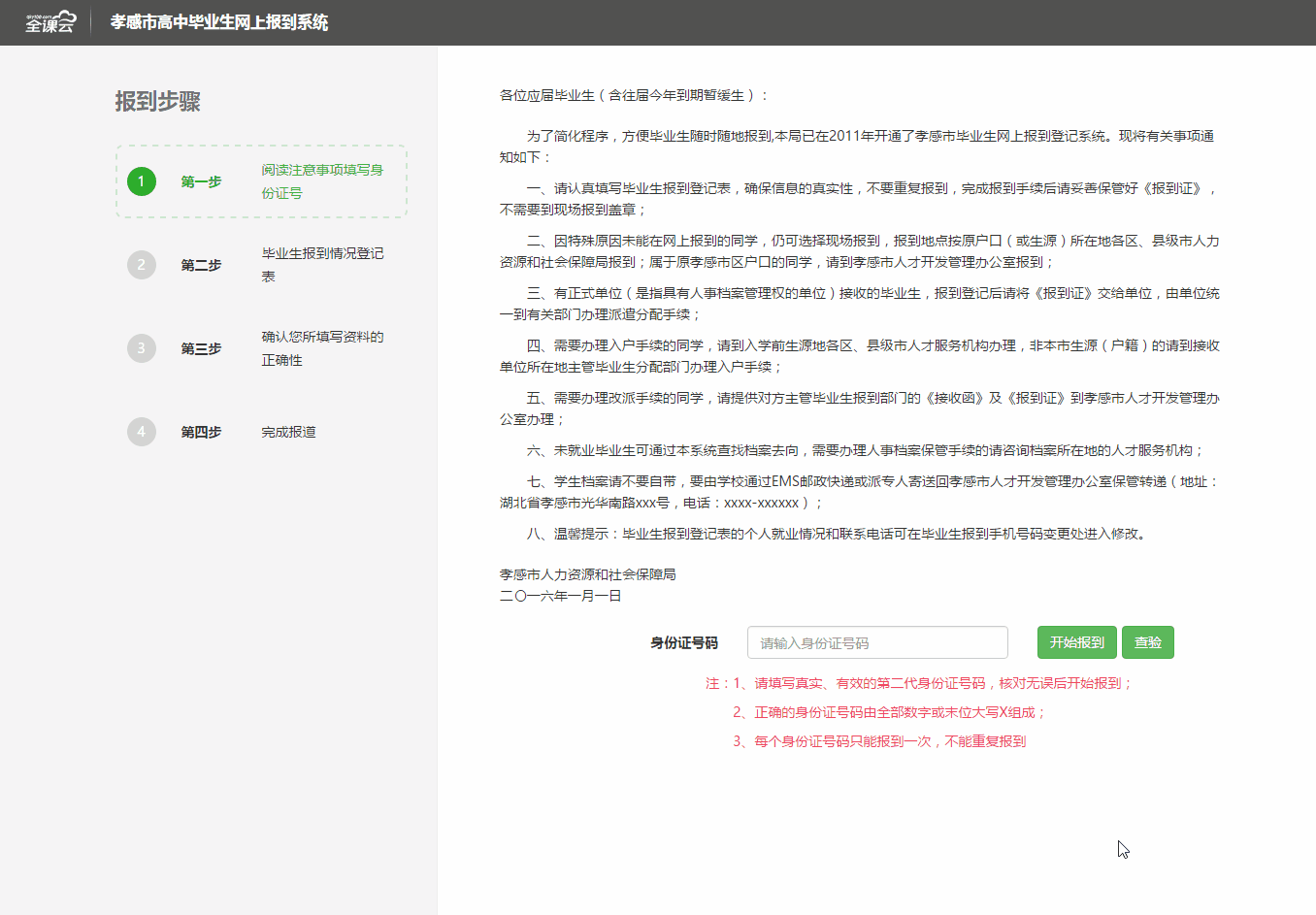Viewport: 1316px width, 915px height.
Task: Click paragraph 六 about 未就业毕业生
Action: pos(866,450)
